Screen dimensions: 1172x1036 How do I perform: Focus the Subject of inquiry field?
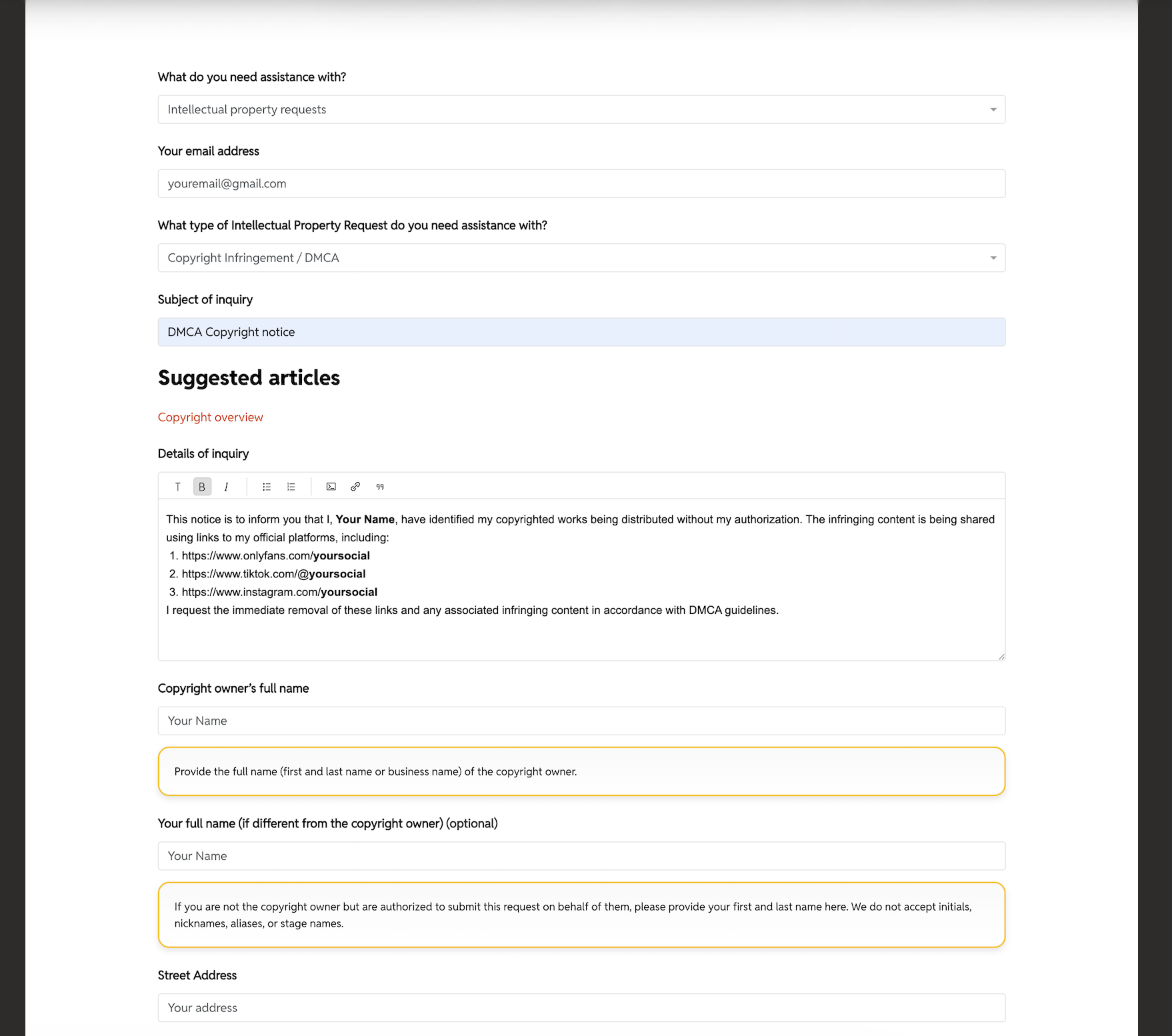click(x=581, y=332)
